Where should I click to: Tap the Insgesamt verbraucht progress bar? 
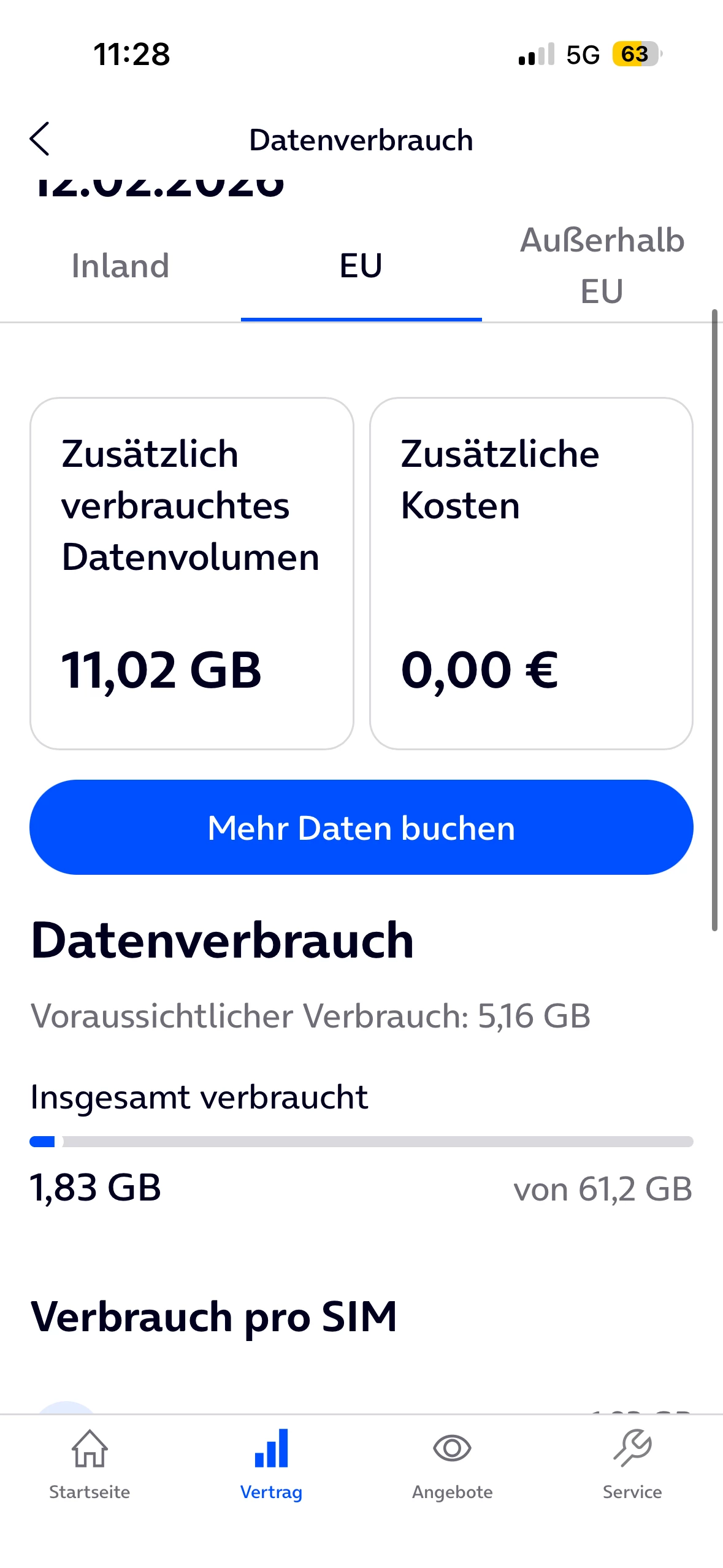click(x=361, y=1142)
